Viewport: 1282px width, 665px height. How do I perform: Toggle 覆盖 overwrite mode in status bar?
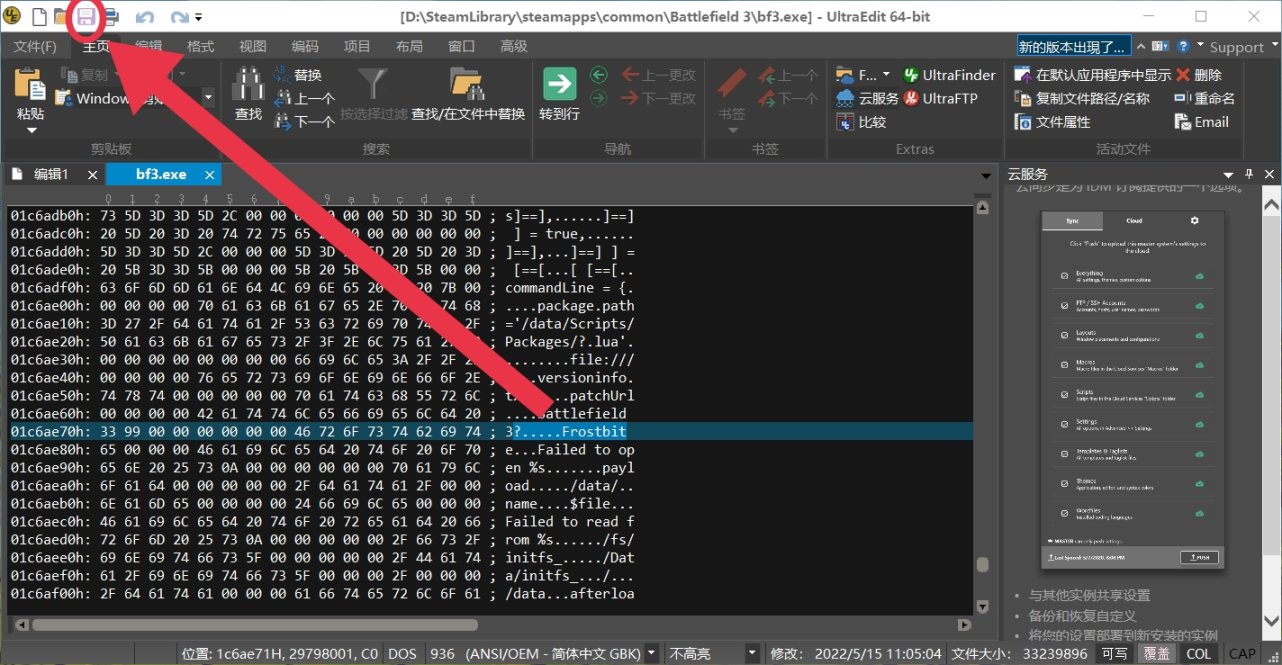pyautogui.click(x=1156, y=653)
